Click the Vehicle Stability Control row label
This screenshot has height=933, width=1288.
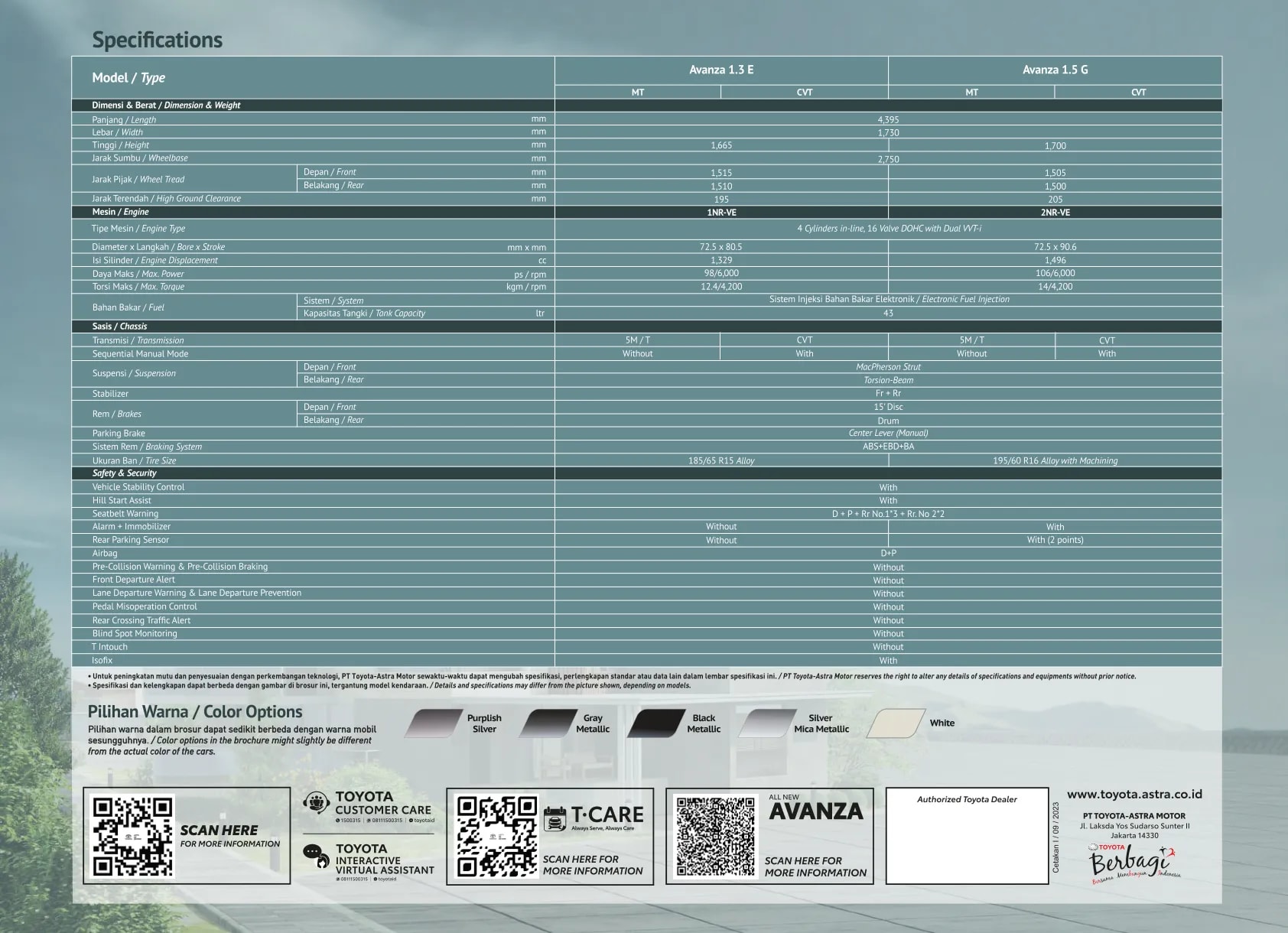(x=138, y=487)
